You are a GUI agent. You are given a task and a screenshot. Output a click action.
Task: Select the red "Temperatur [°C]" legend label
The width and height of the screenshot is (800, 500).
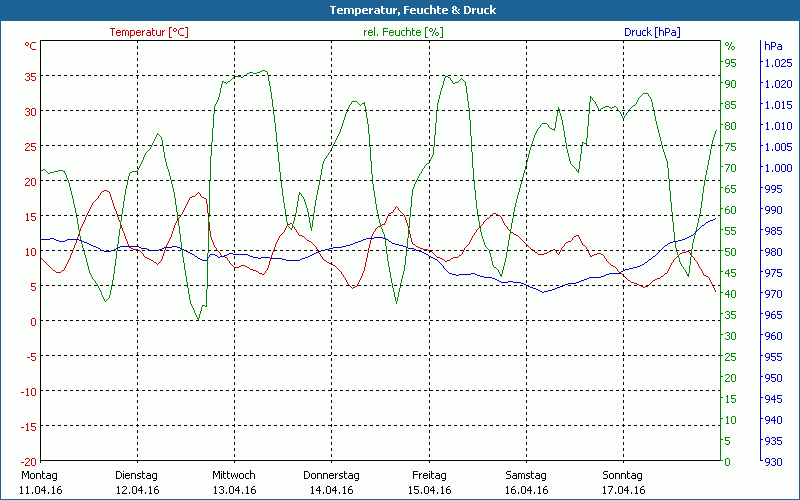149,32
